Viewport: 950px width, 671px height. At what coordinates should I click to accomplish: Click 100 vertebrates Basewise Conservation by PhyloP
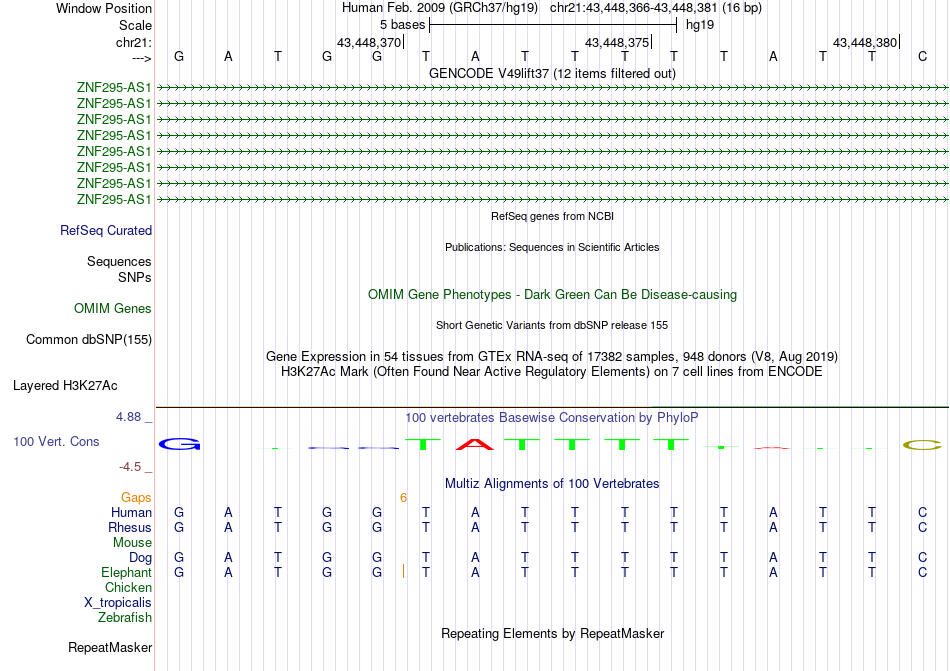pyautogui.click(x=552, y=418)
